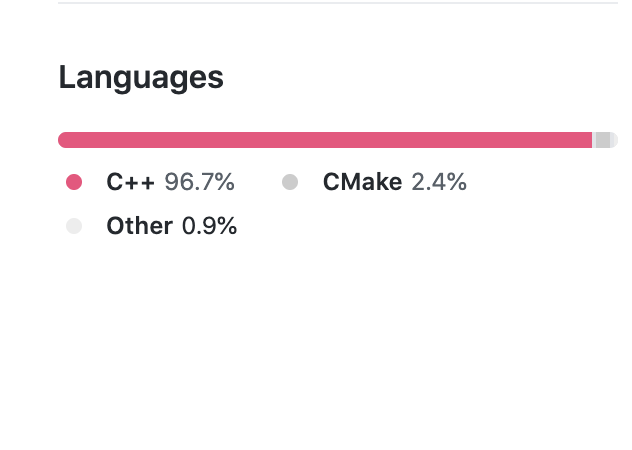Click the pink C++ language dot

[73, 182]
